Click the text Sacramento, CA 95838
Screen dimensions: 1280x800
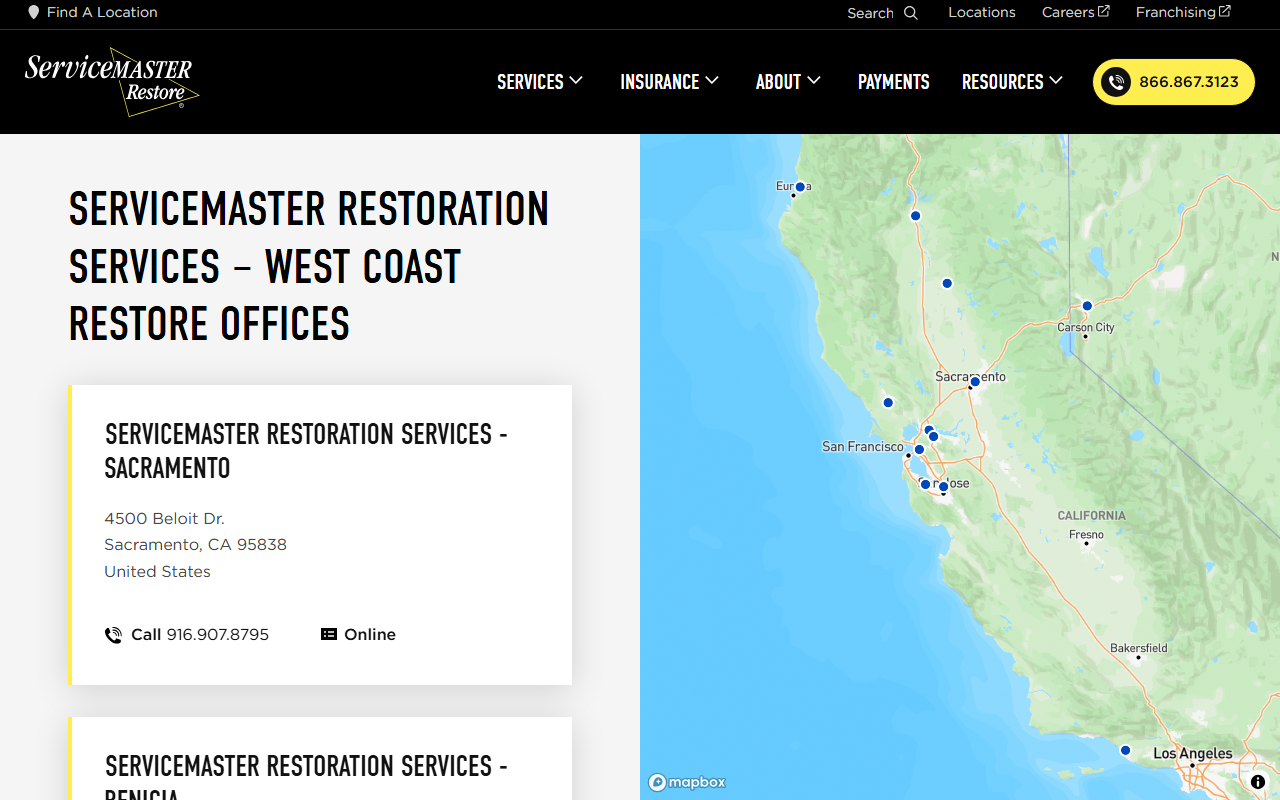point(196,545)
